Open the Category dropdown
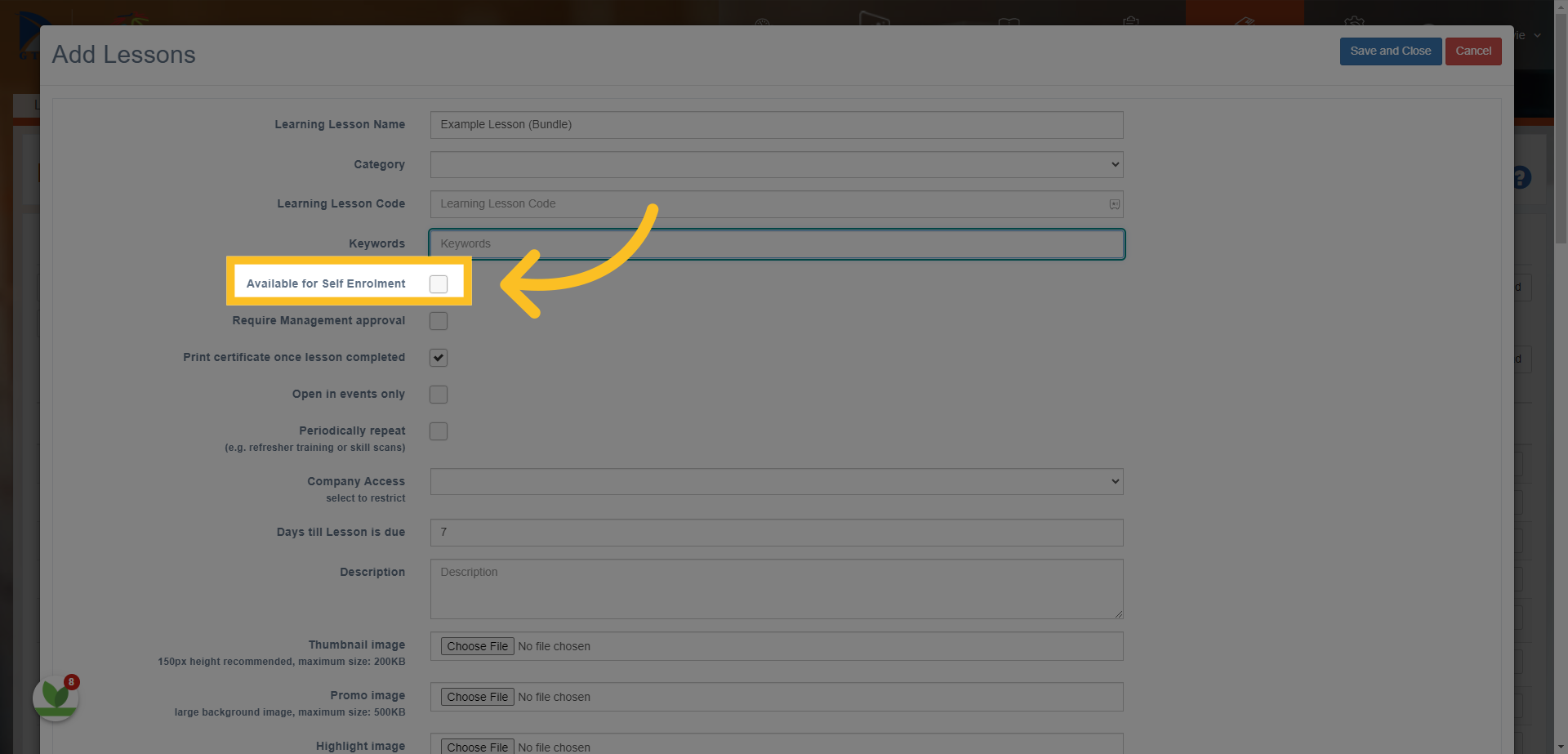Image resolution: width=1568 pixels, height=754 pixels. coord(777,164)
